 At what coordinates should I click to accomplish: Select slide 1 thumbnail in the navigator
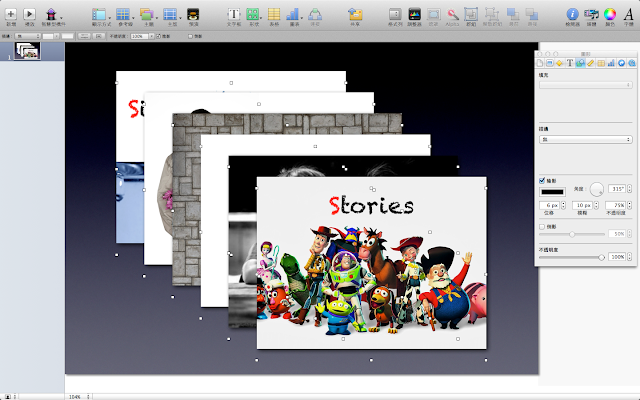pos(27,51)
